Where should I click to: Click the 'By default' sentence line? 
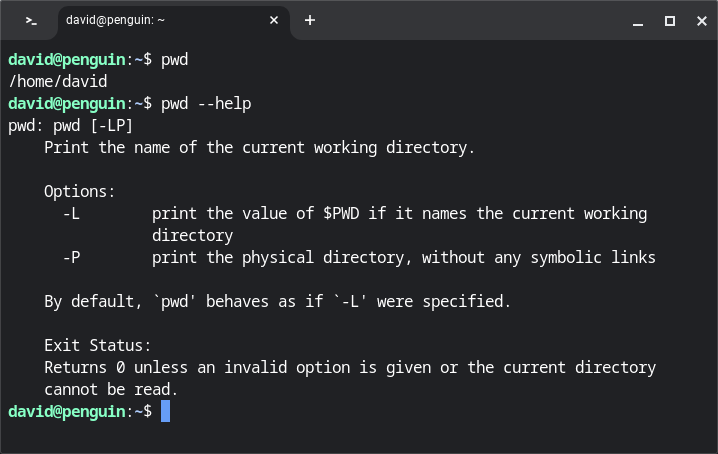click(277, 301)
